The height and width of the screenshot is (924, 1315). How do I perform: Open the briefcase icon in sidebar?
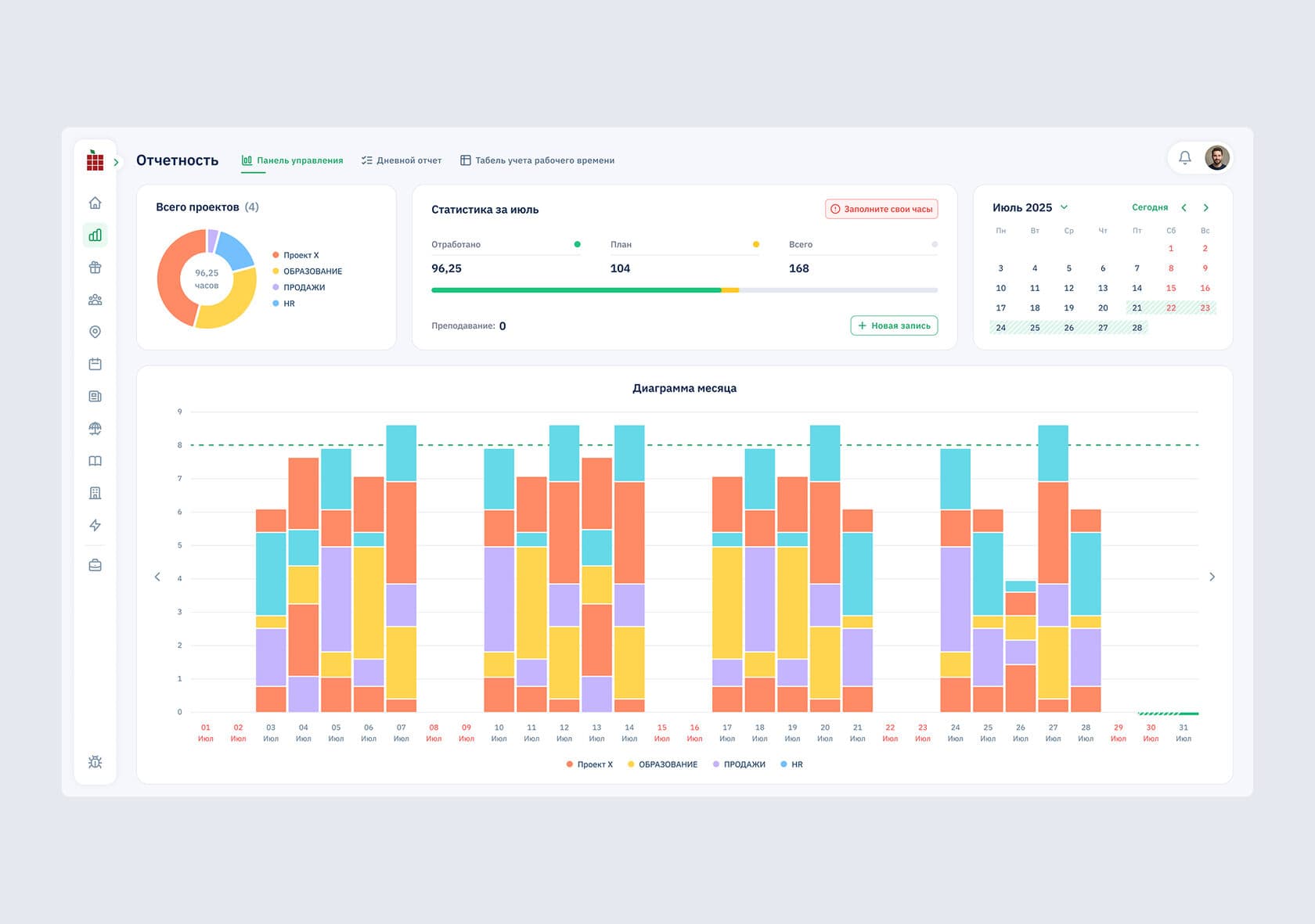95,565
